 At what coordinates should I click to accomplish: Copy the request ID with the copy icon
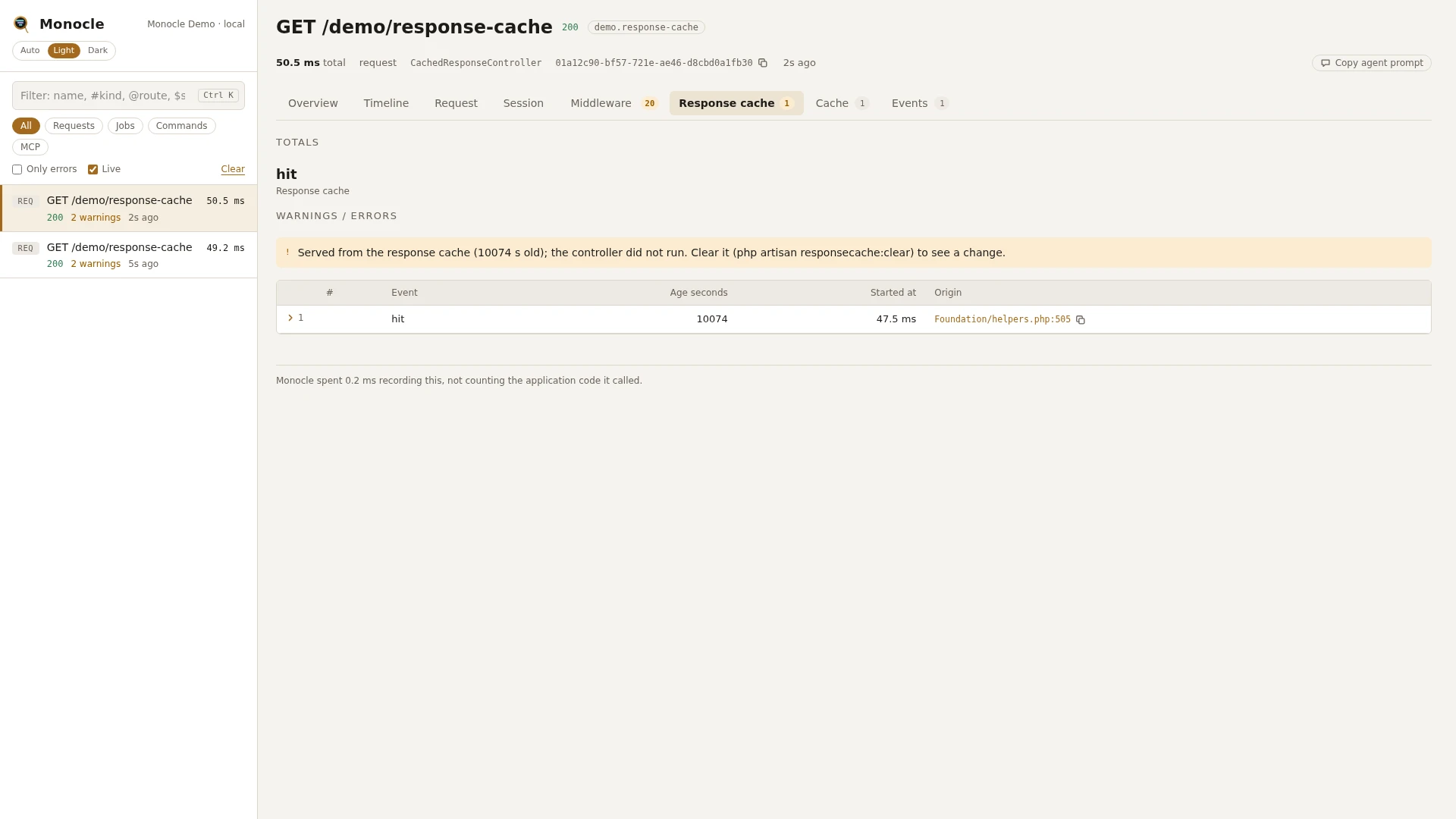[763, 63]
